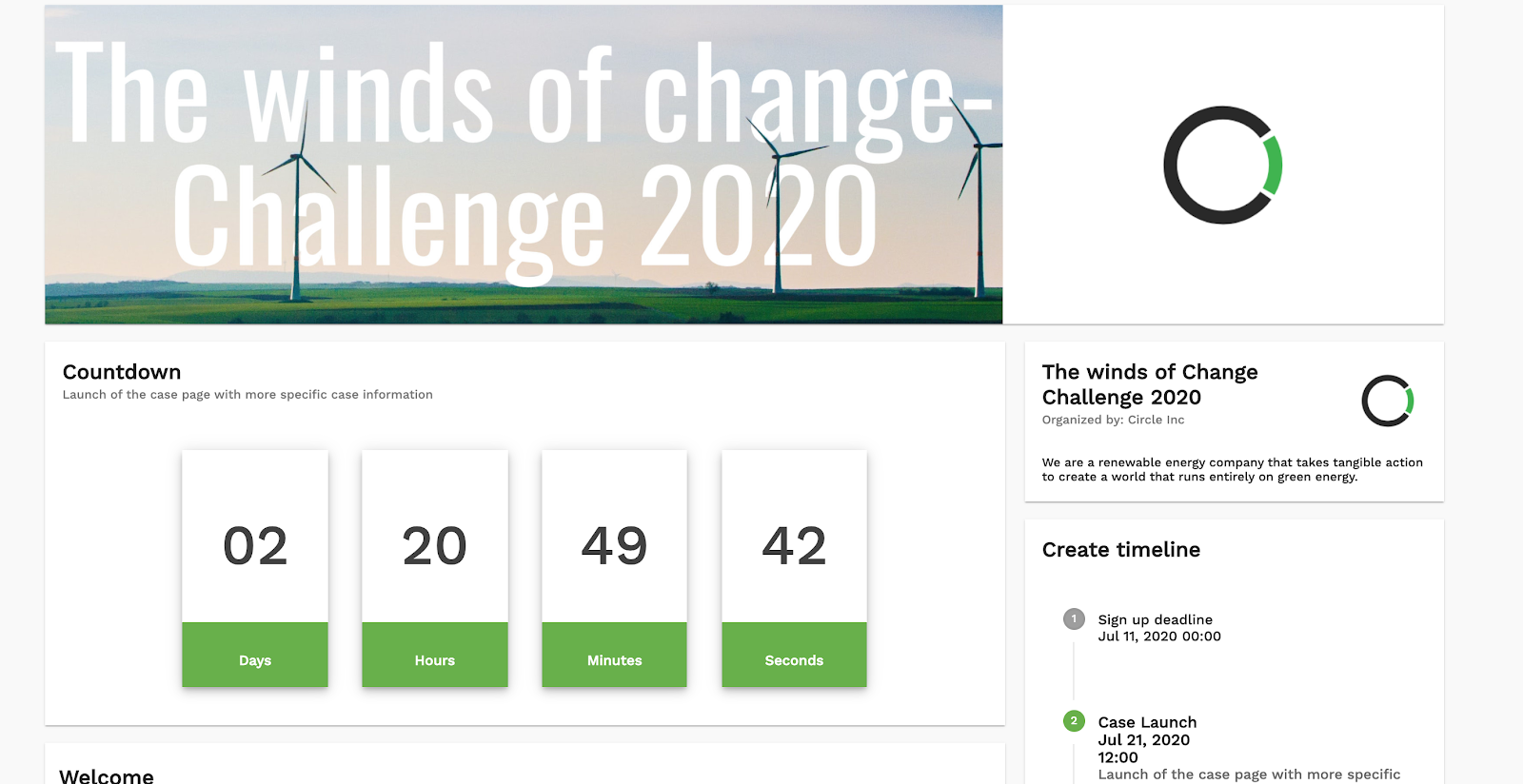Click the Seconds countdown card
This screenshot has width=1523, height=784.
click(794, 568)
